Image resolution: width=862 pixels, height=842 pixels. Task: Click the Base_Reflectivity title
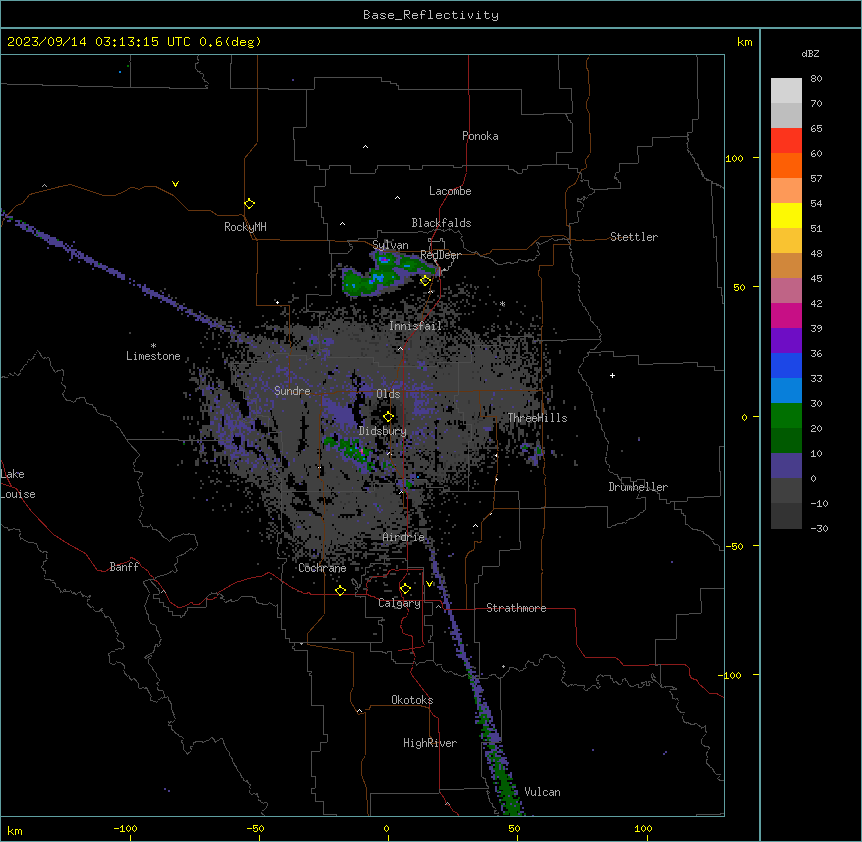(431, 15)
